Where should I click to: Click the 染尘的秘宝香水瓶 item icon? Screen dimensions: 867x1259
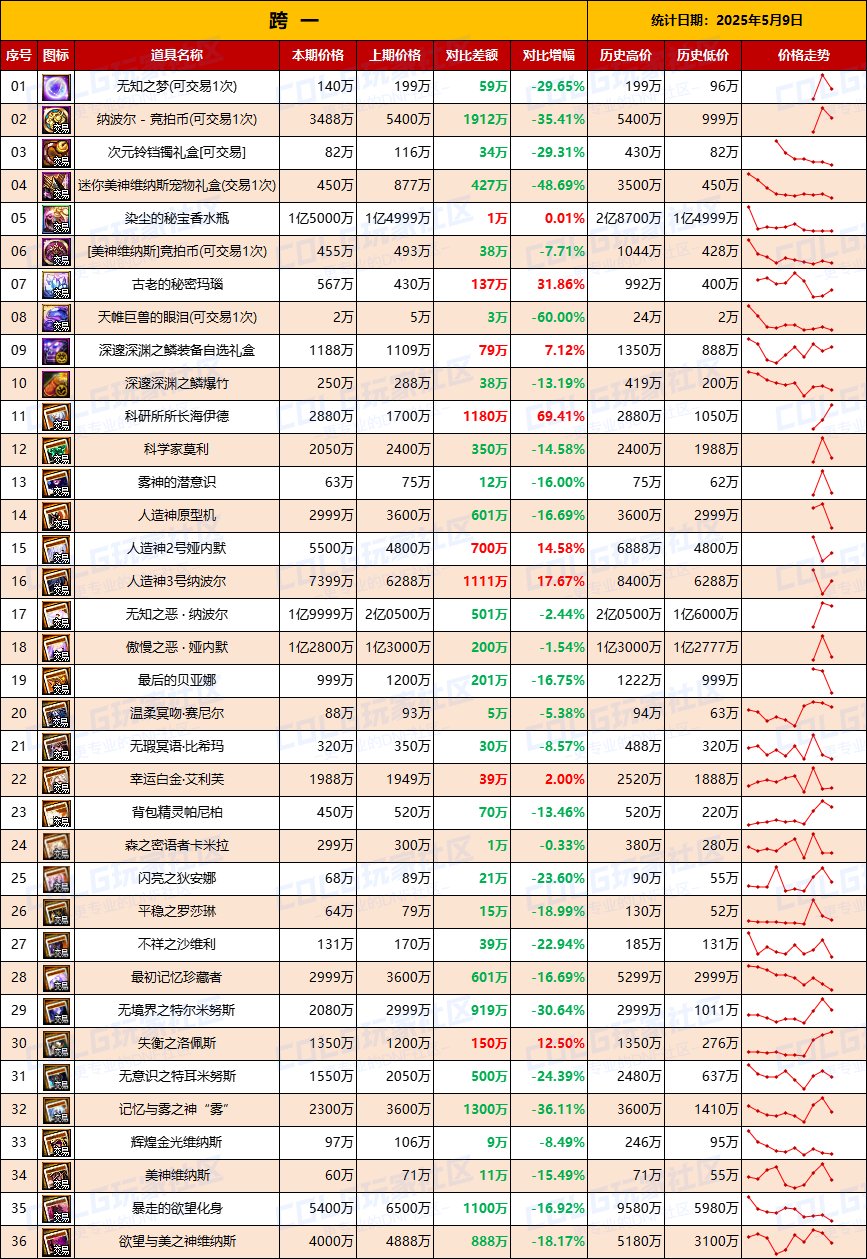[x=55, y=219]
